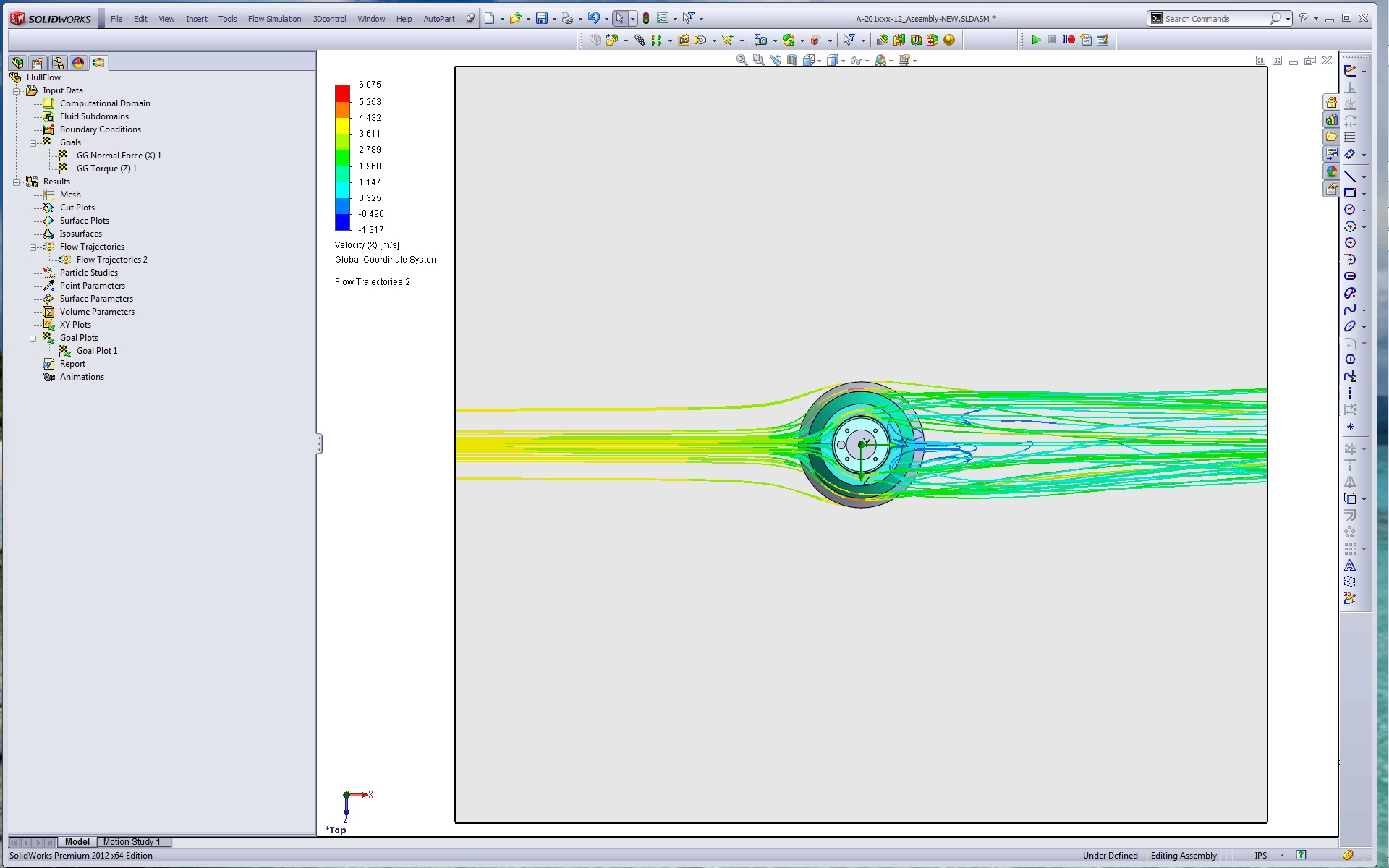Image resolution: width=1389 pixels, height=868 pixels.
Task: Click the Record macro button
Action: 1069,41
